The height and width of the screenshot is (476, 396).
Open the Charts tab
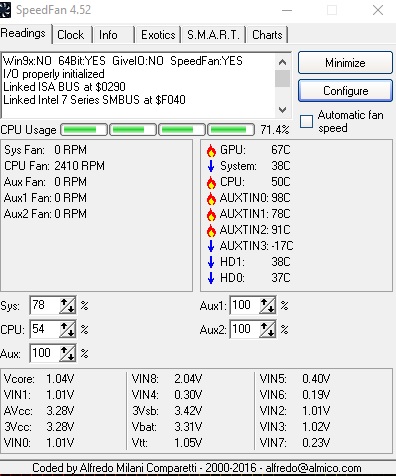267,35
